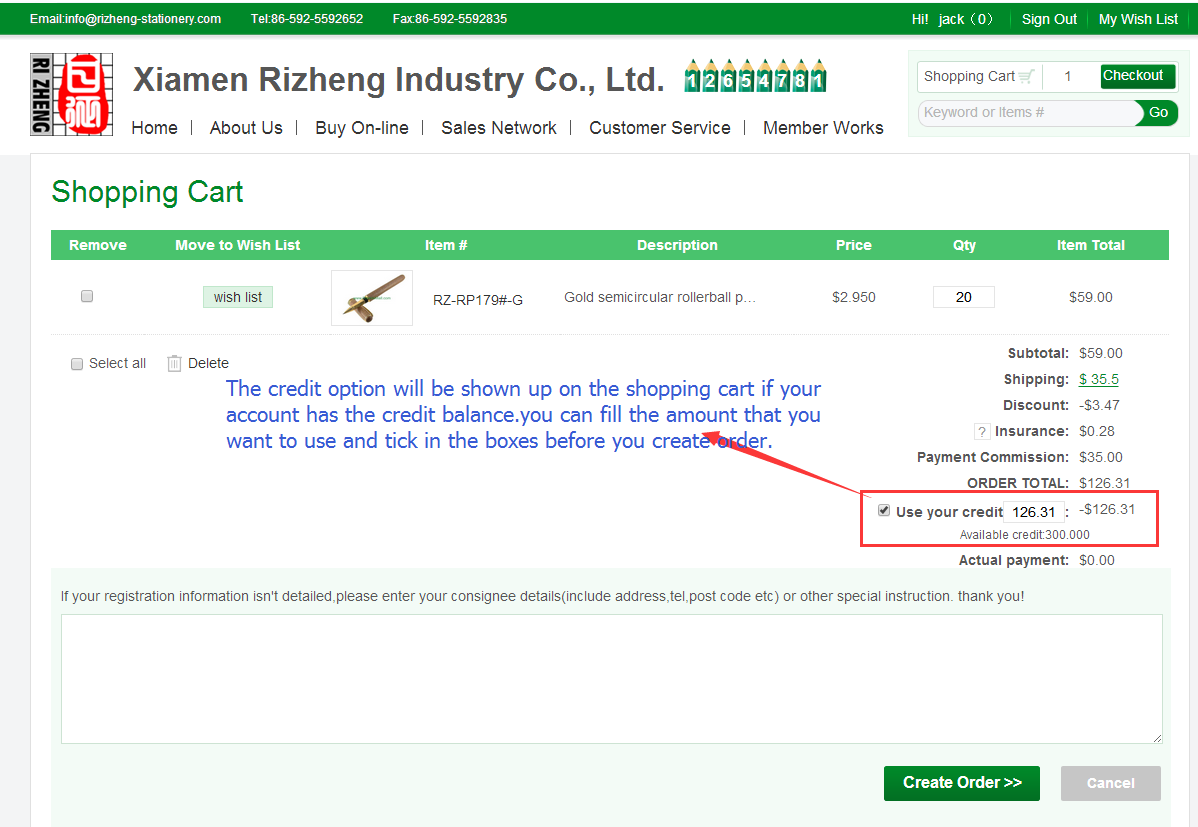Untick the Use your credit checkbox
The width and height of the screenshot is (1198, 827).
884,510
